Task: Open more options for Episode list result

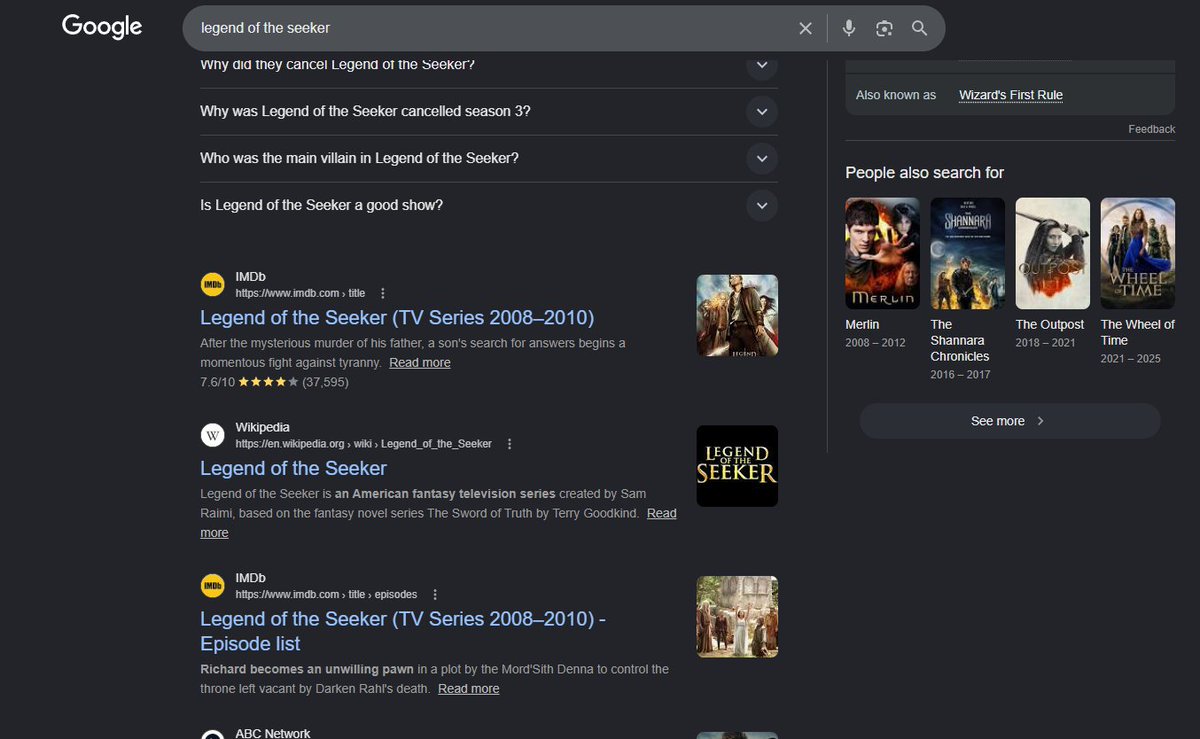Action: point(435,595)
